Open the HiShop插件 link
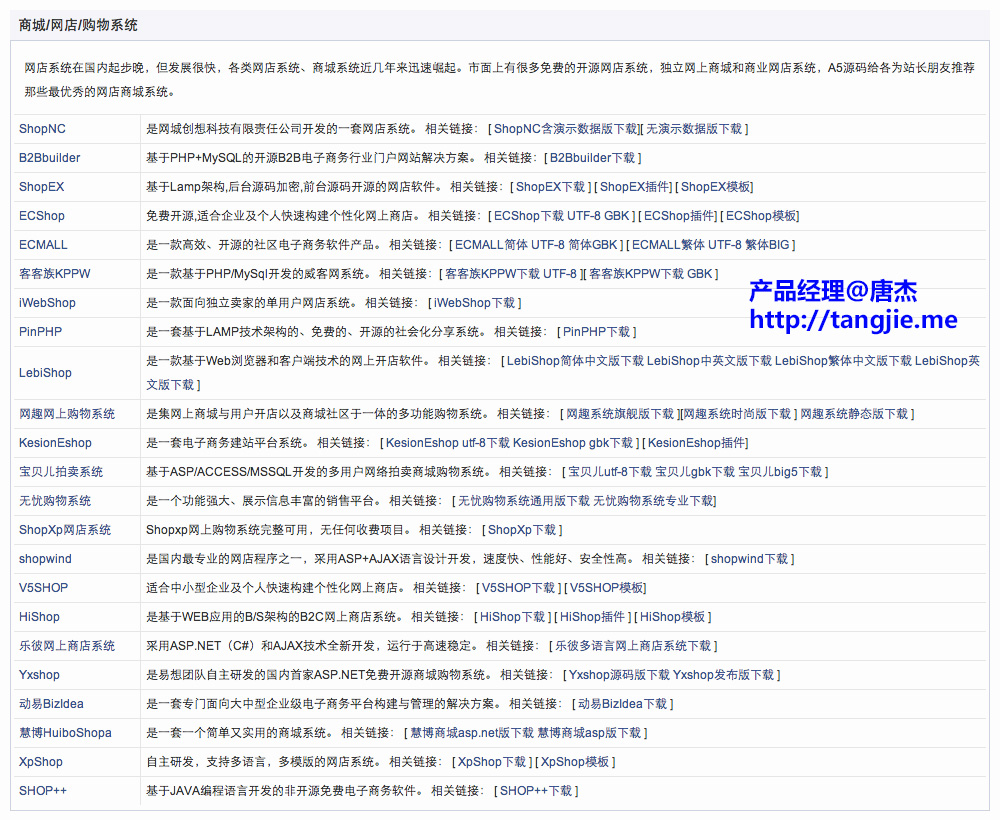Viewport: 1000px width, 820px height. (x=592, y=617)
